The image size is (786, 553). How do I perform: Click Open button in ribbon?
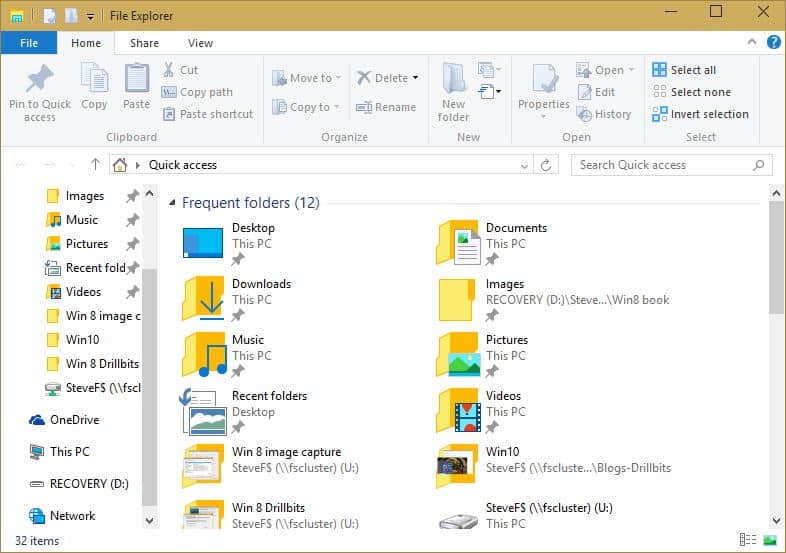605,70
